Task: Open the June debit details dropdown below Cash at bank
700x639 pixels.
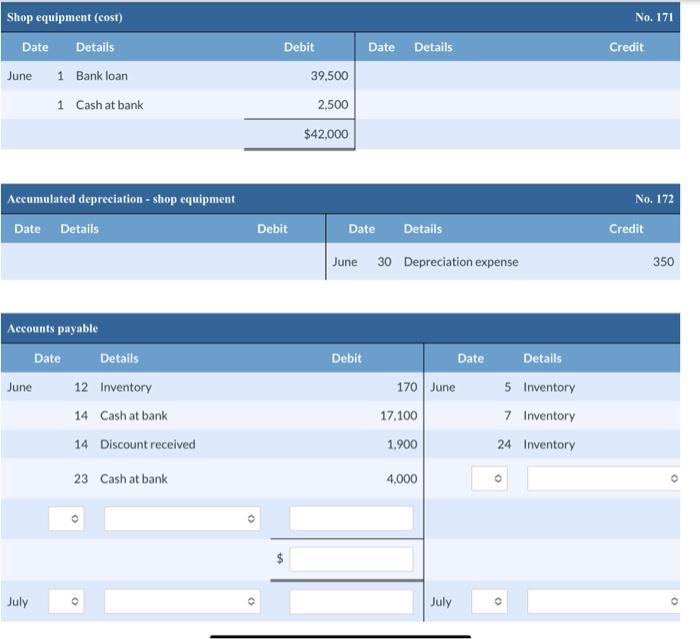Action: tap(182, 518)
